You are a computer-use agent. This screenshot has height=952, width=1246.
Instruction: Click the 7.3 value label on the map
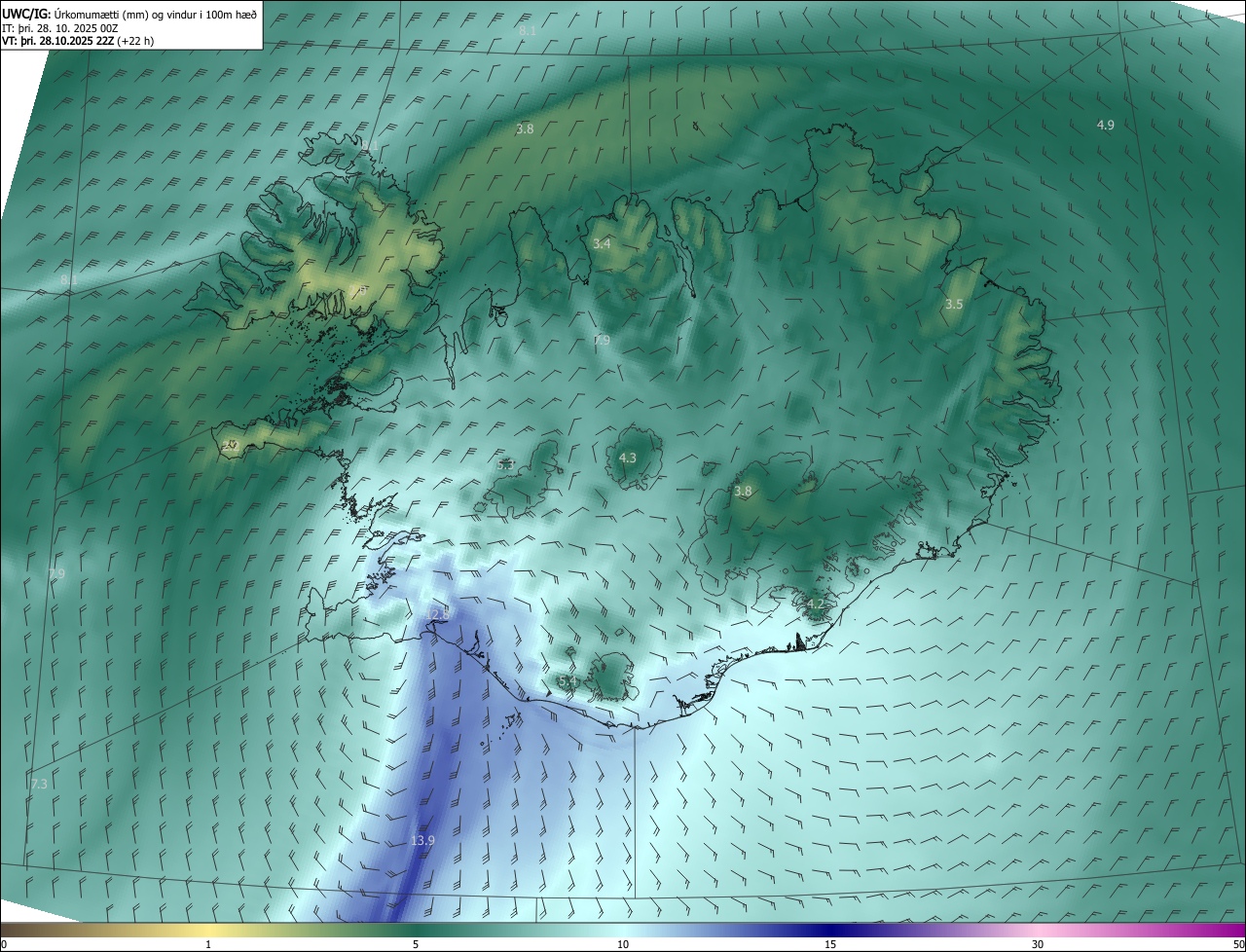tap(39, 784)
